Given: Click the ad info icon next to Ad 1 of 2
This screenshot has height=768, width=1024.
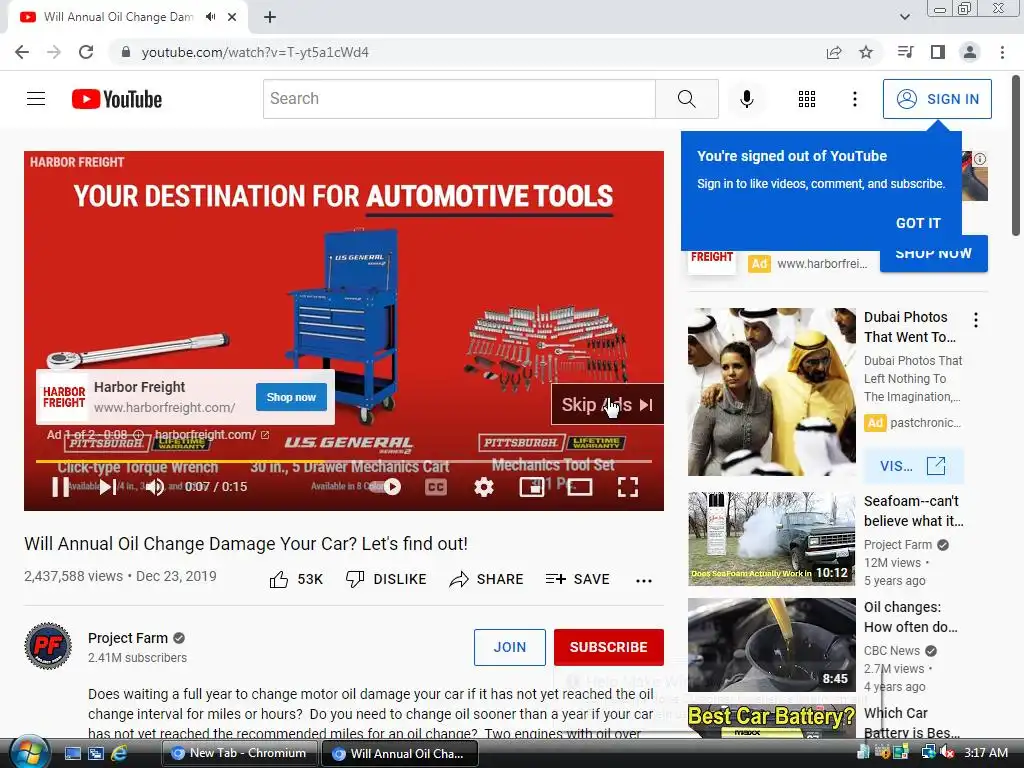Looking at the screenshot, I should coord(138,435).
